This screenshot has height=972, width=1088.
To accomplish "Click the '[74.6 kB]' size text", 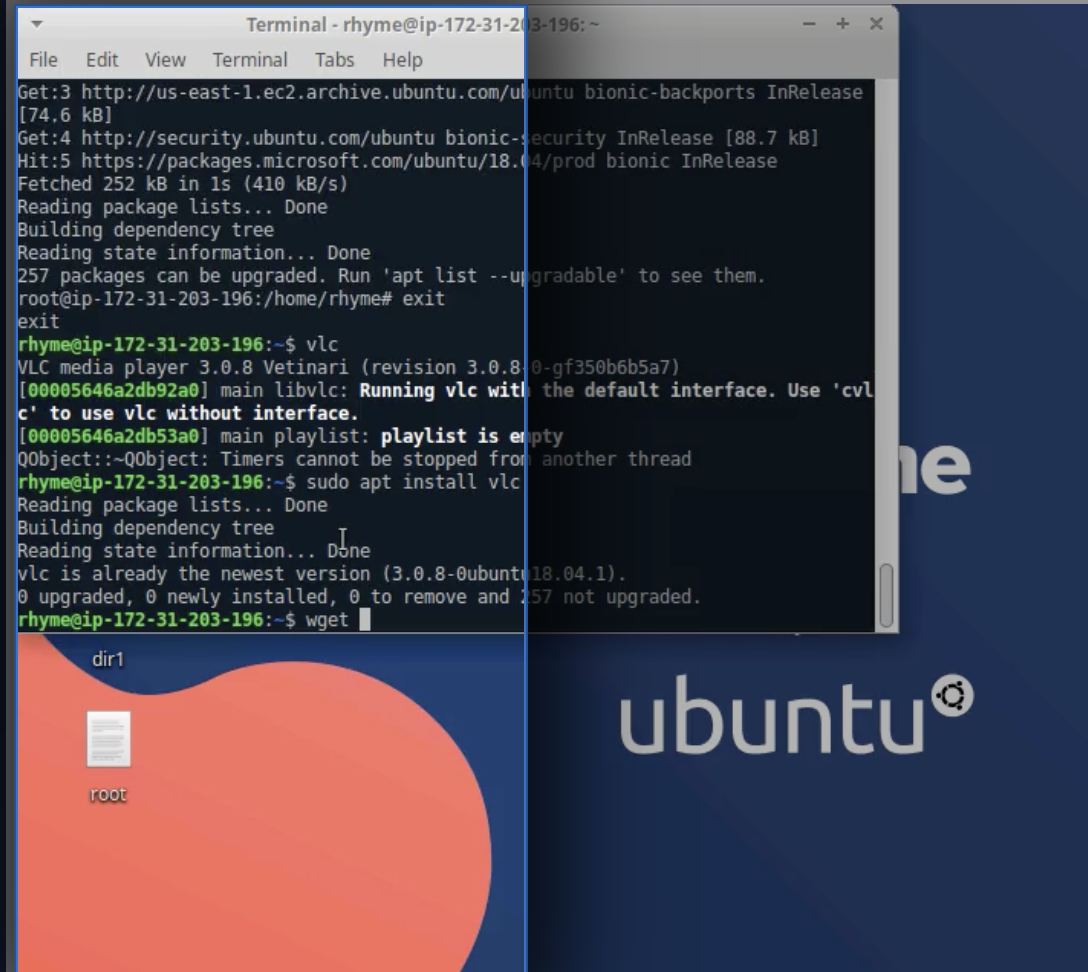I will pos(65,116).
